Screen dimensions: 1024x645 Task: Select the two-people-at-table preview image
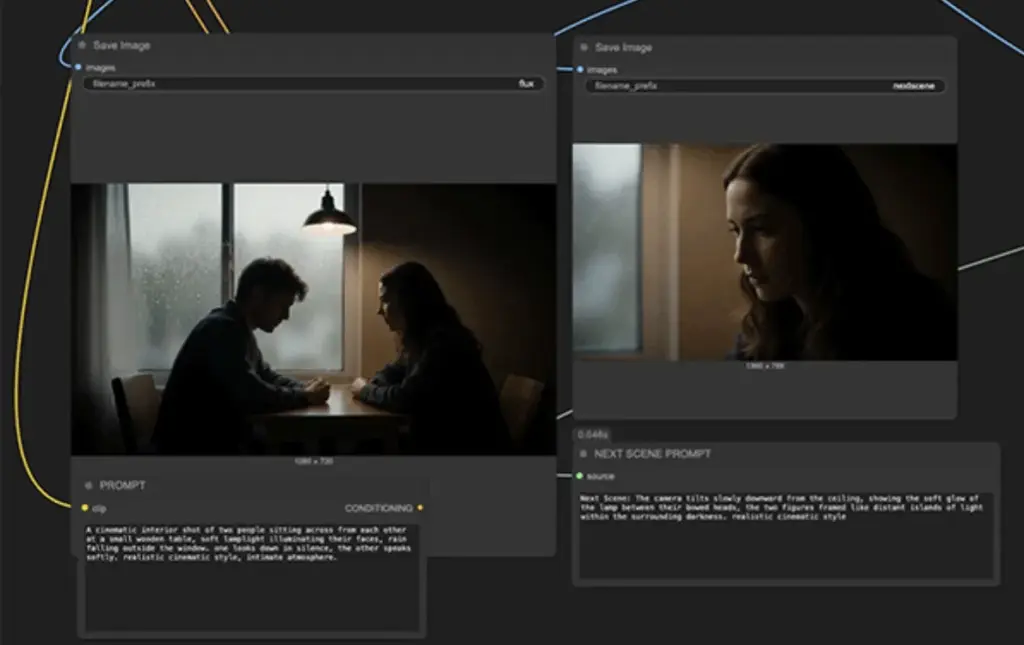tap(313, 318)
